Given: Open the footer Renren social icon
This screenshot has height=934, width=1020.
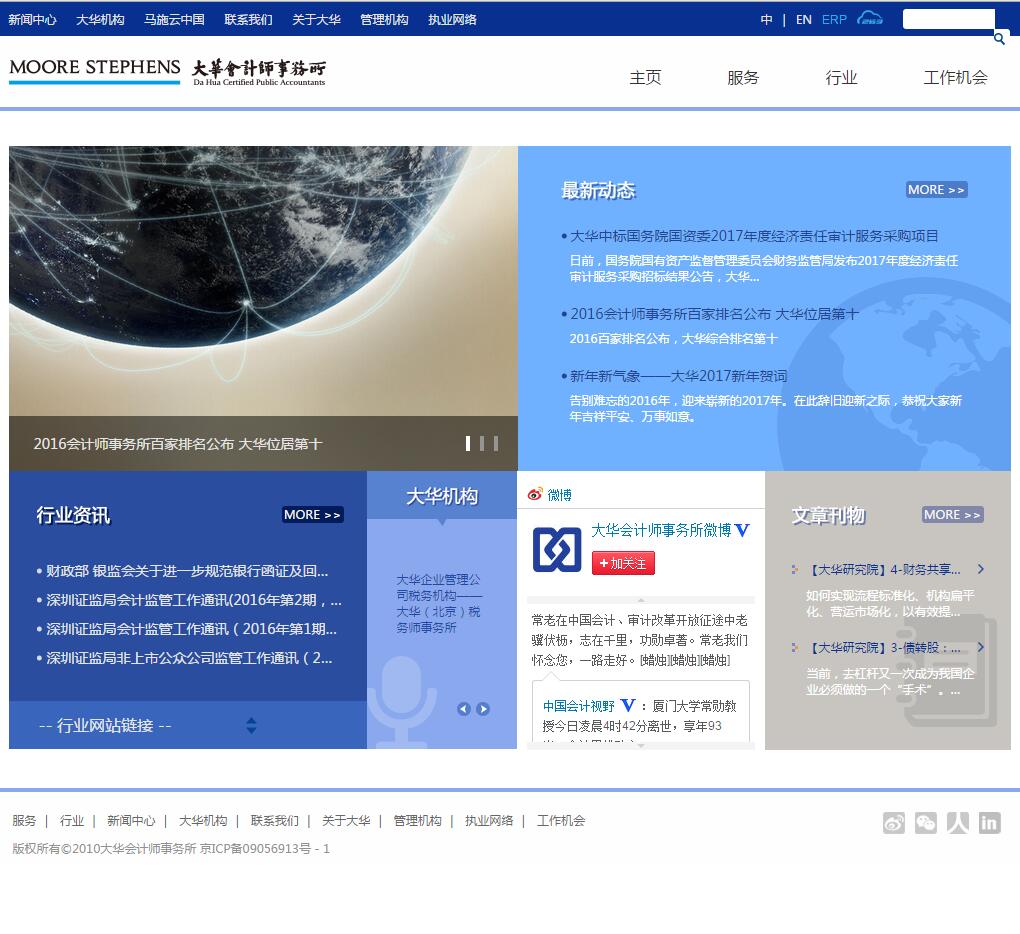Looking at the screenshot, I should 958,823.
